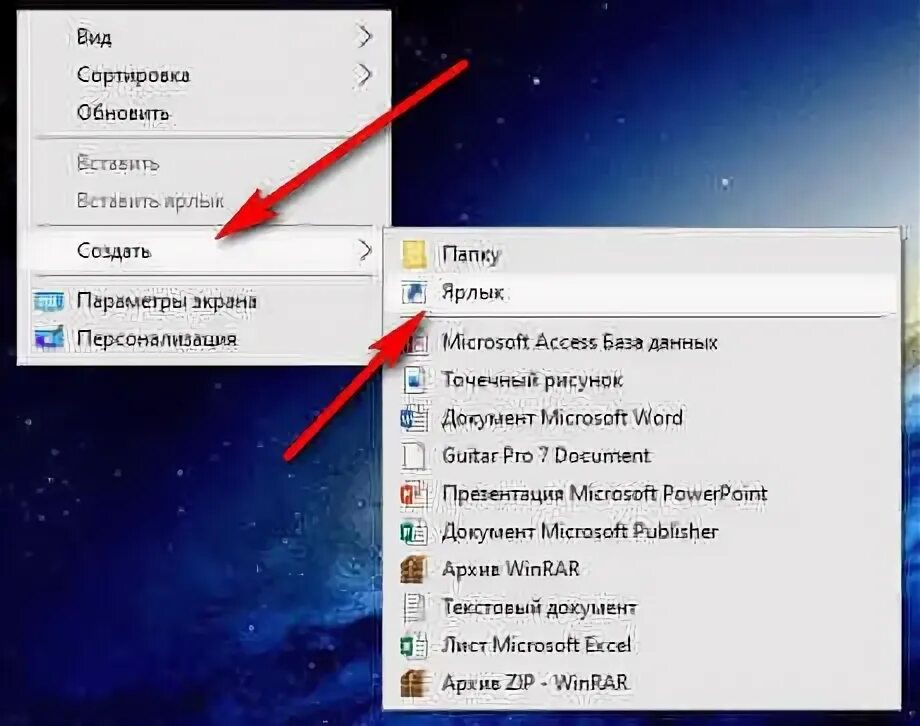
Task: Select Guitar Pro 7 Document entry
Action: 642,455
